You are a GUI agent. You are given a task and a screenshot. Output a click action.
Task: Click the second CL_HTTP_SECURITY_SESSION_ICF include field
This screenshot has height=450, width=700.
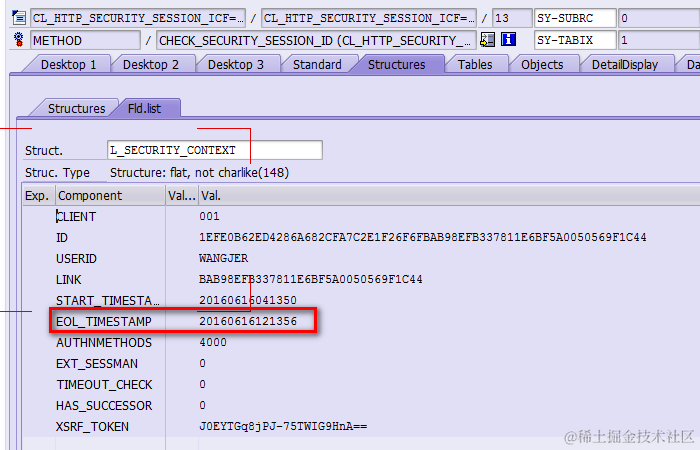pyautogui.click(x=369, y=18)
